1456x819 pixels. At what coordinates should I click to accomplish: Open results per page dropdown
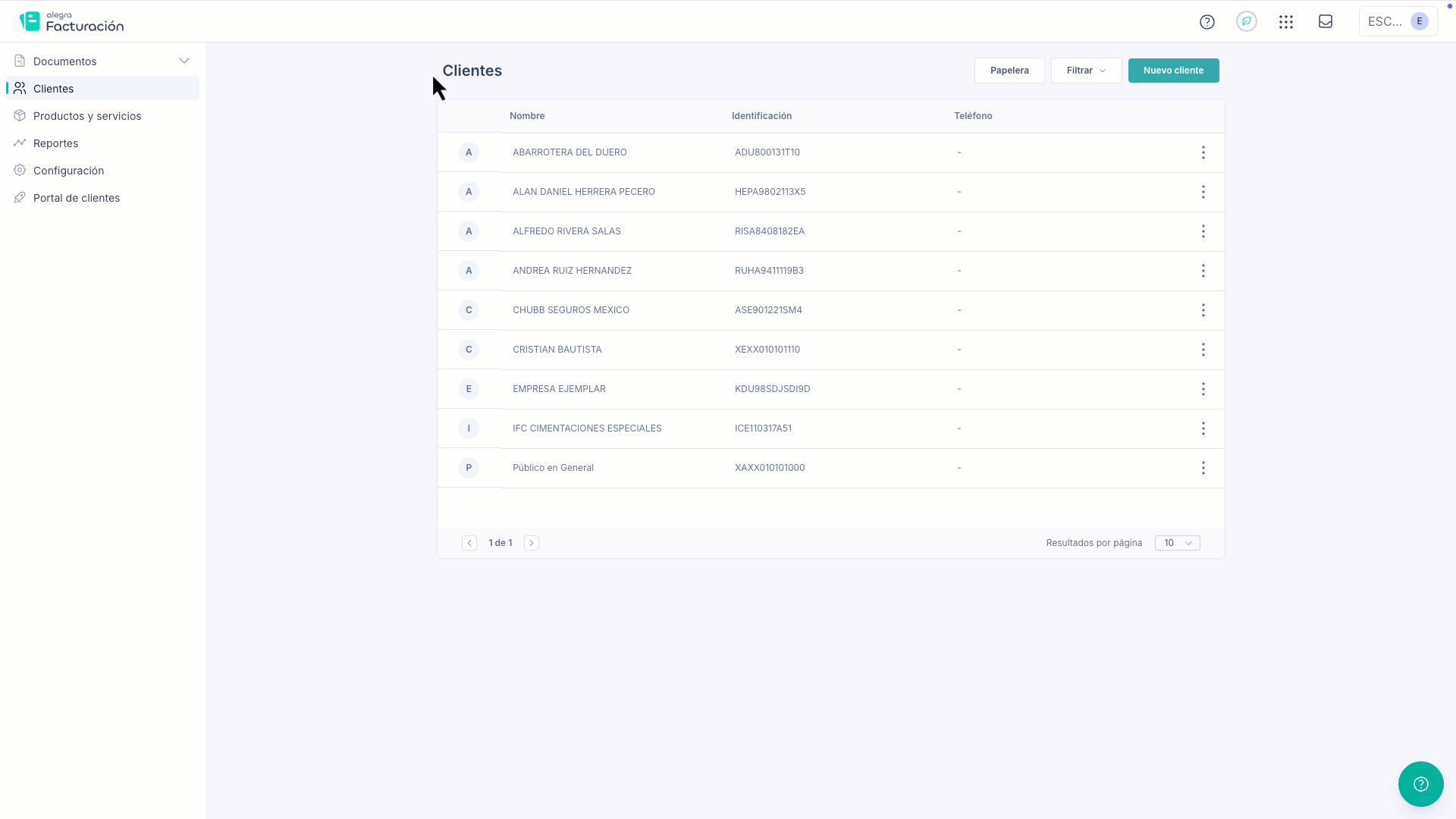pyautogui.click(x=1176, y=543)
